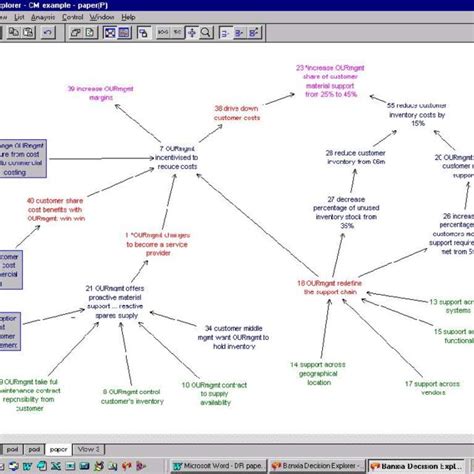Switch to the inactive Banxia Decision Explorer taskbar button
The image size is (474, 474).
click(x=318, y=466)
